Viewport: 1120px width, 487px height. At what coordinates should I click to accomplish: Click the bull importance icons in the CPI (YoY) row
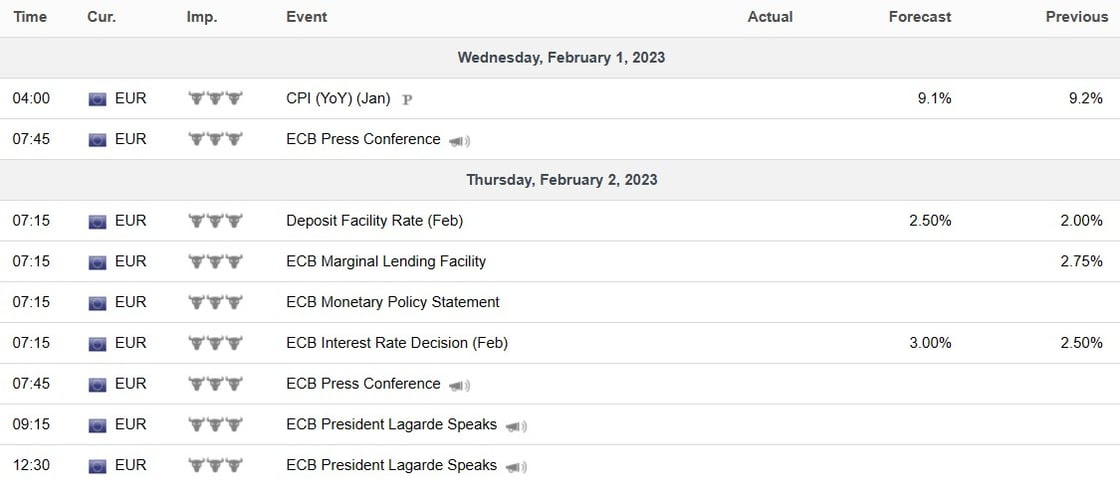click(x=216, y=98)
